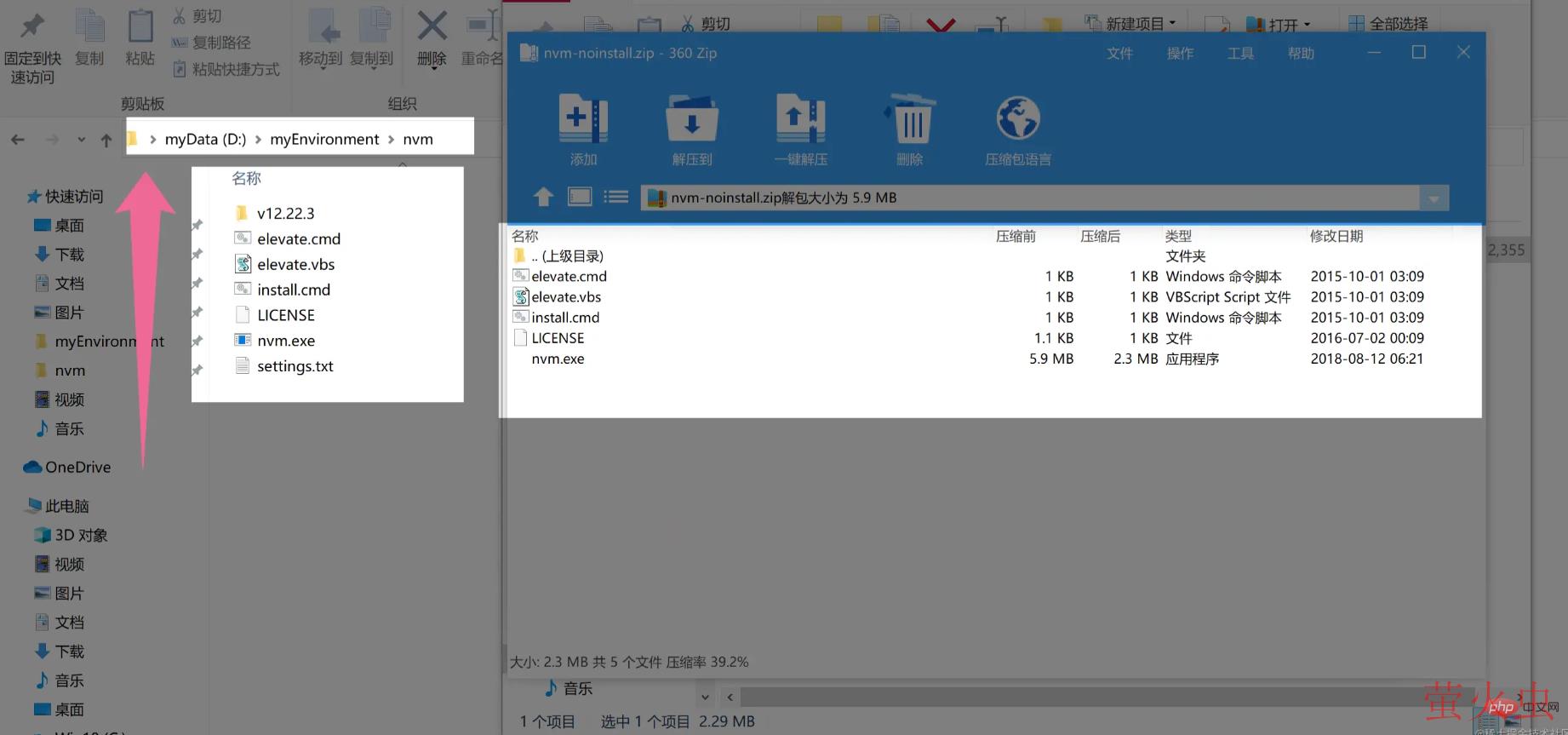Open the v12.22.3 folder

pyautogui.click(x=285, y=214)
